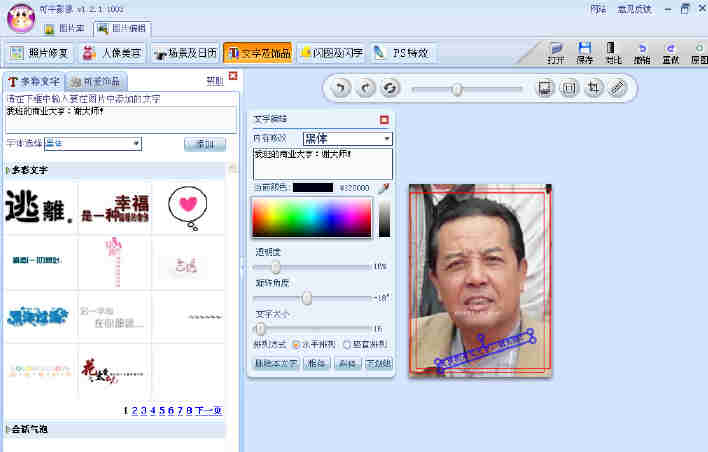Select 竖直排列 vertical layout radio button
The height and width of the screenshot is (452, 708).
tap(346, 344)
